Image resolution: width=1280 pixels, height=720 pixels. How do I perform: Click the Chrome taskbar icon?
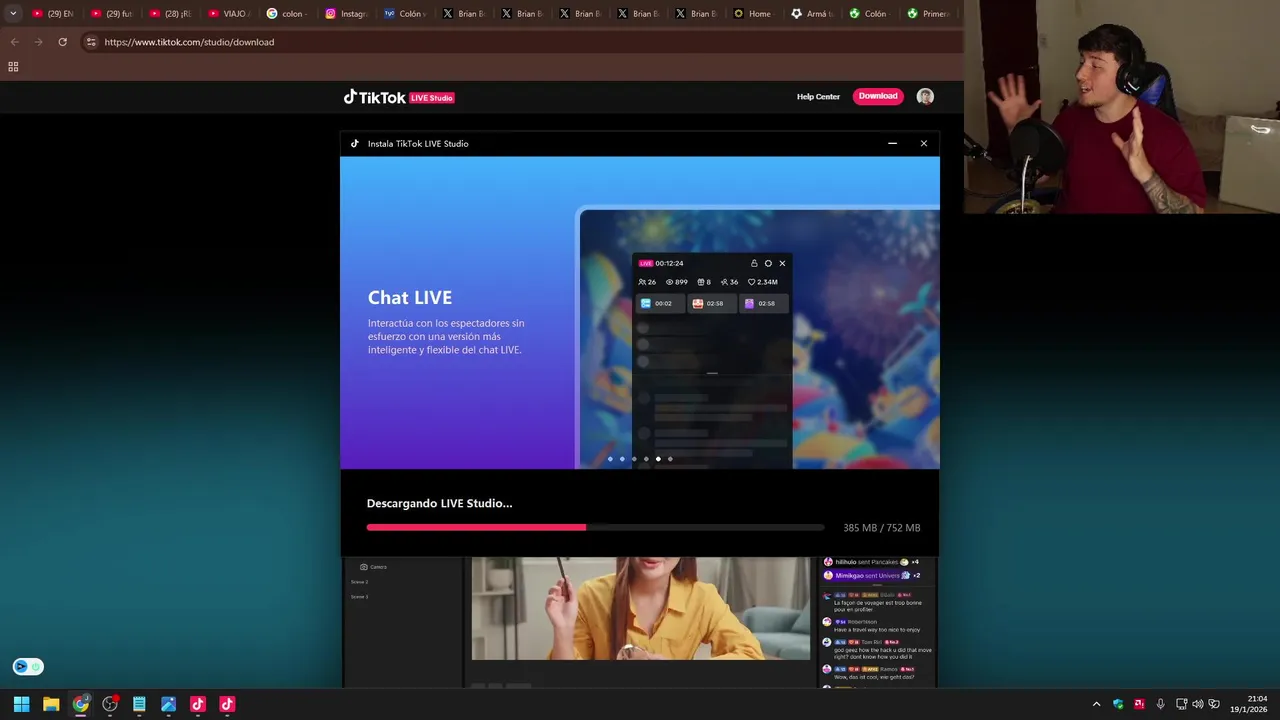click(80, 704)
